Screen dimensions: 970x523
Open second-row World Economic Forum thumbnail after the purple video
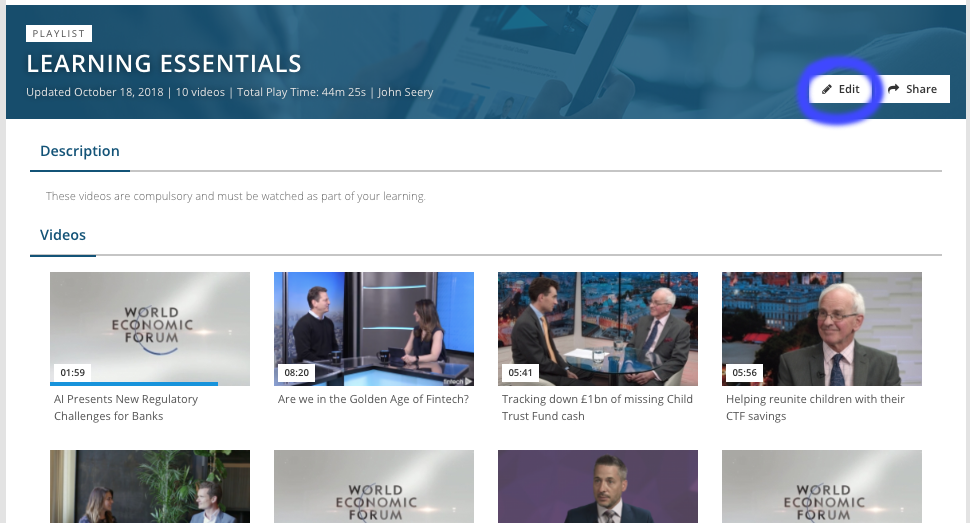[x=822, y=486]
